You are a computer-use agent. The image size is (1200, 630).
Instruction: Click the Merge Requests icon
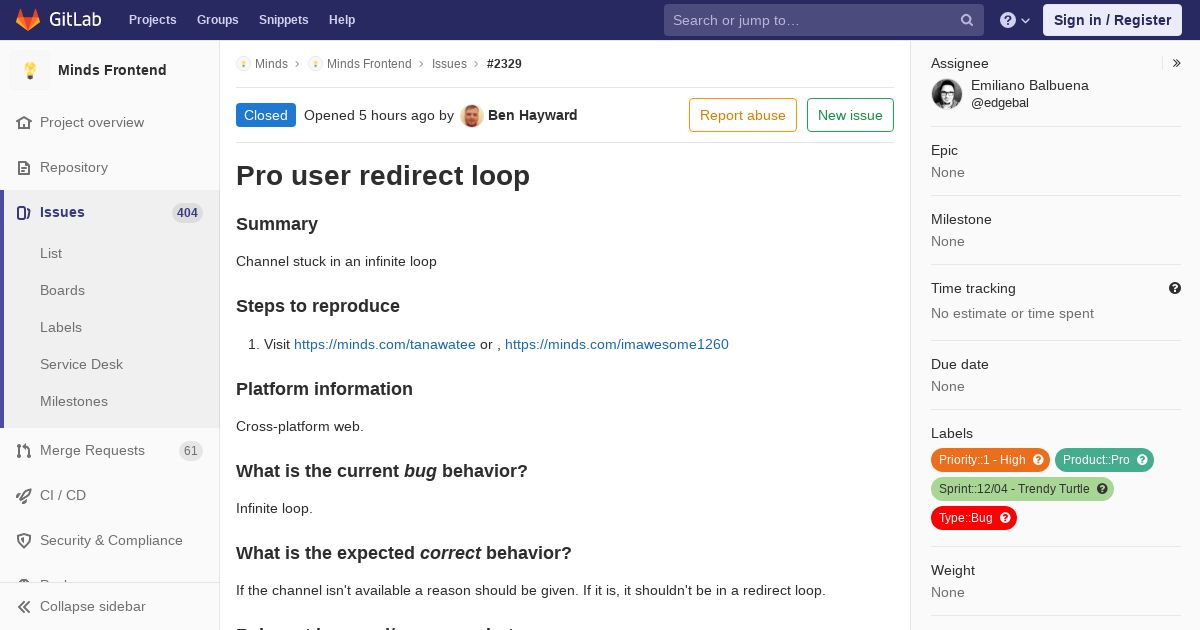click(x=24, y=451)
